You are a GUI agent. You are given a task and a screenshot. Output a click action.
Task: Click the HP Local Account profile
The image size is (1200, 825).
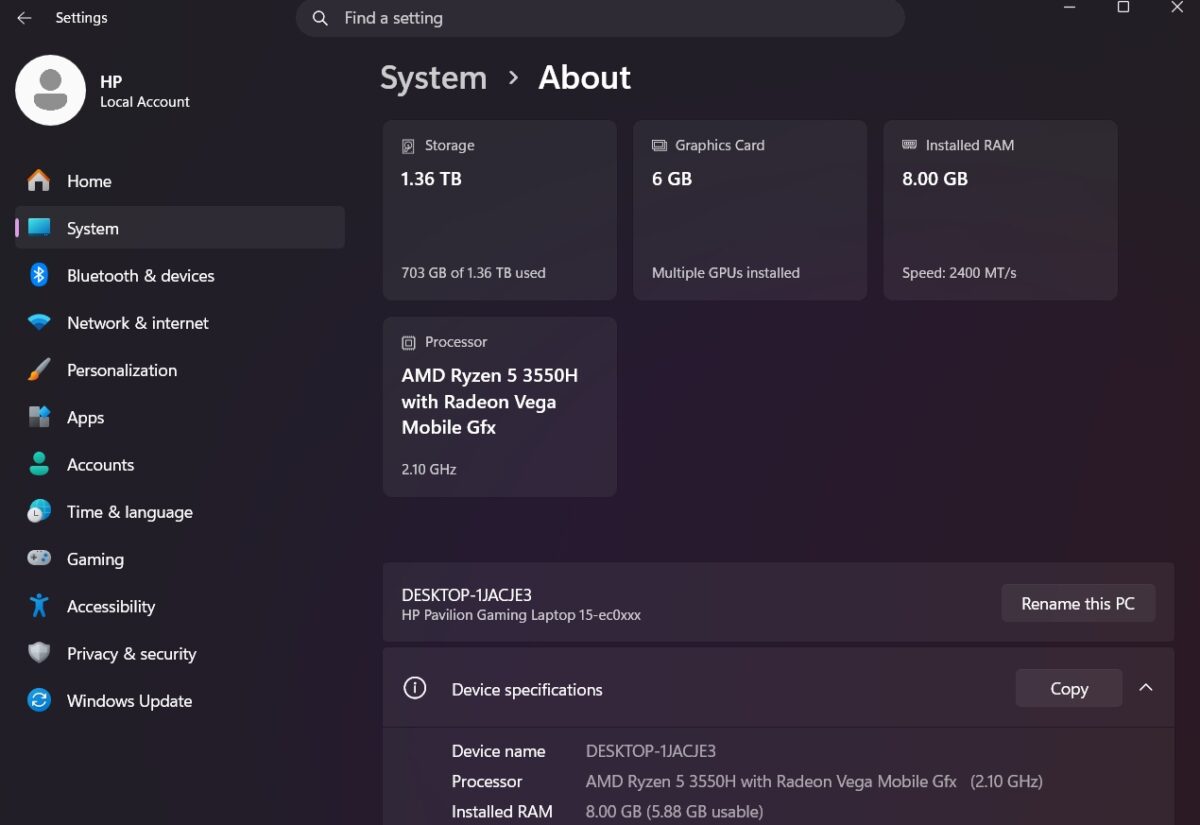[x=103, y=90]
